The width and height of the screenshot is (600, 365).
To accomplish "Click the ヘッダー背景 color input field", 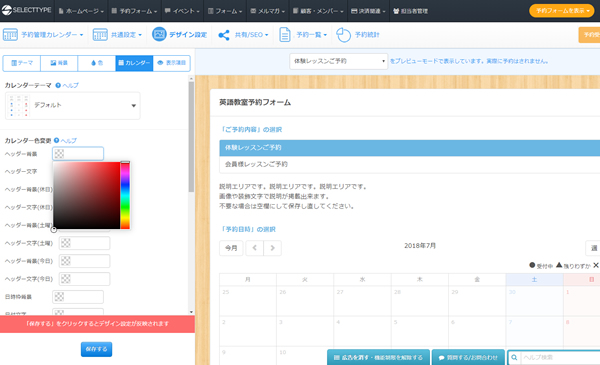I will point(78,154).
